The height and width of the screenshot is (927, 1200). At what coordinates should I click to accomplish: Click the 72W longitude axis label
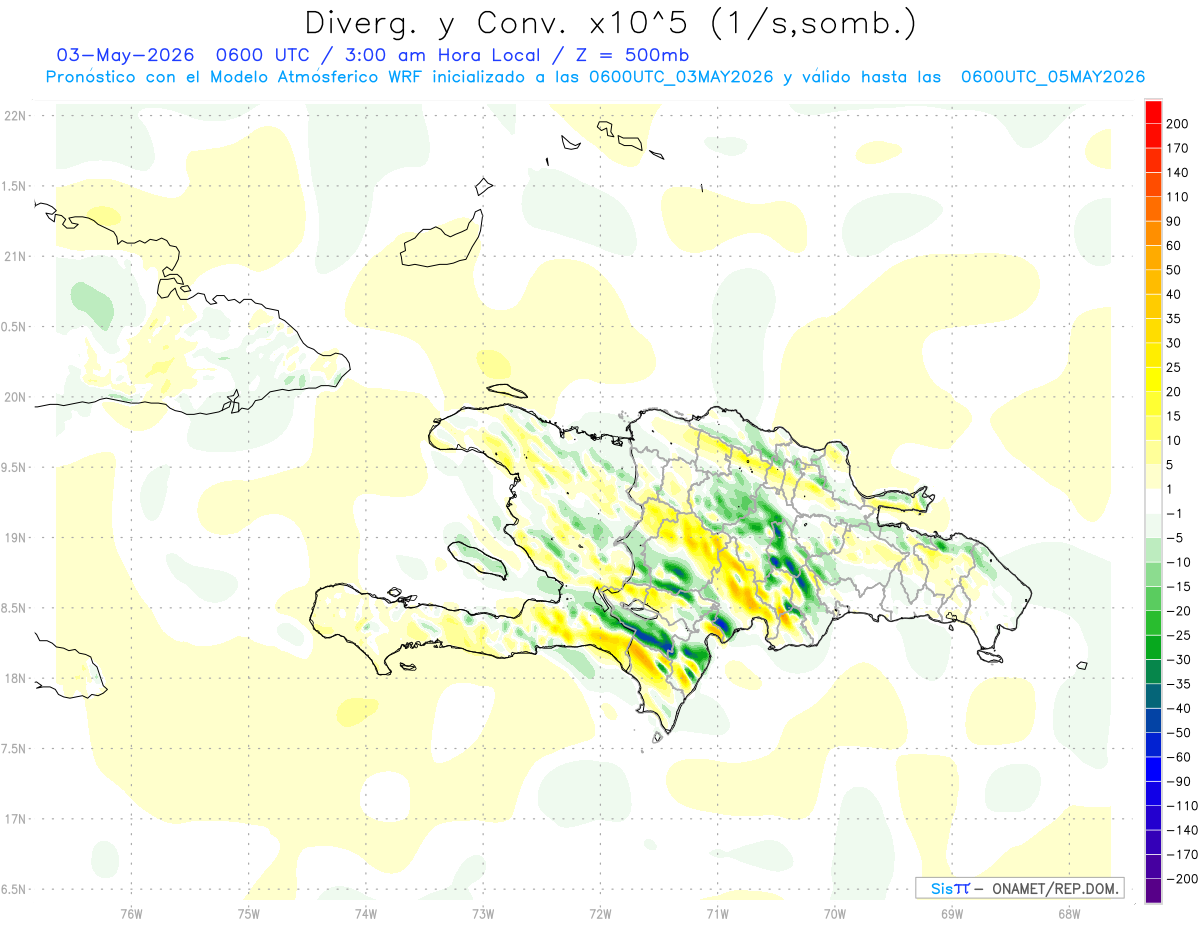coord(600,913)
